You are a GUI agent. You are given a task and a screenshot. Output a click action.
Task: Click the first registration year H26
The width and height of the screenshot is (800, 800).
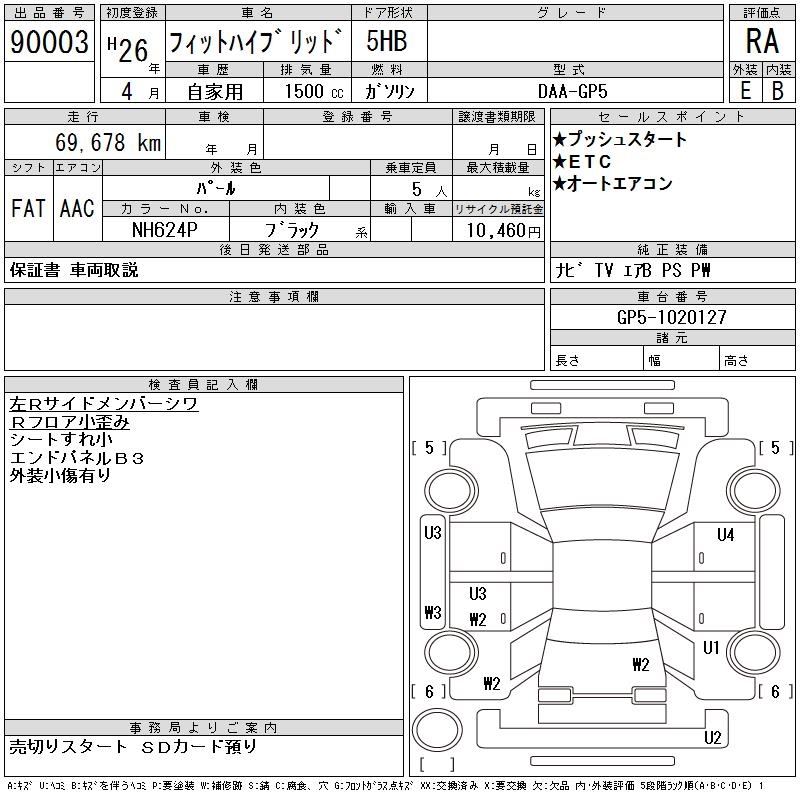pos(128,49)
